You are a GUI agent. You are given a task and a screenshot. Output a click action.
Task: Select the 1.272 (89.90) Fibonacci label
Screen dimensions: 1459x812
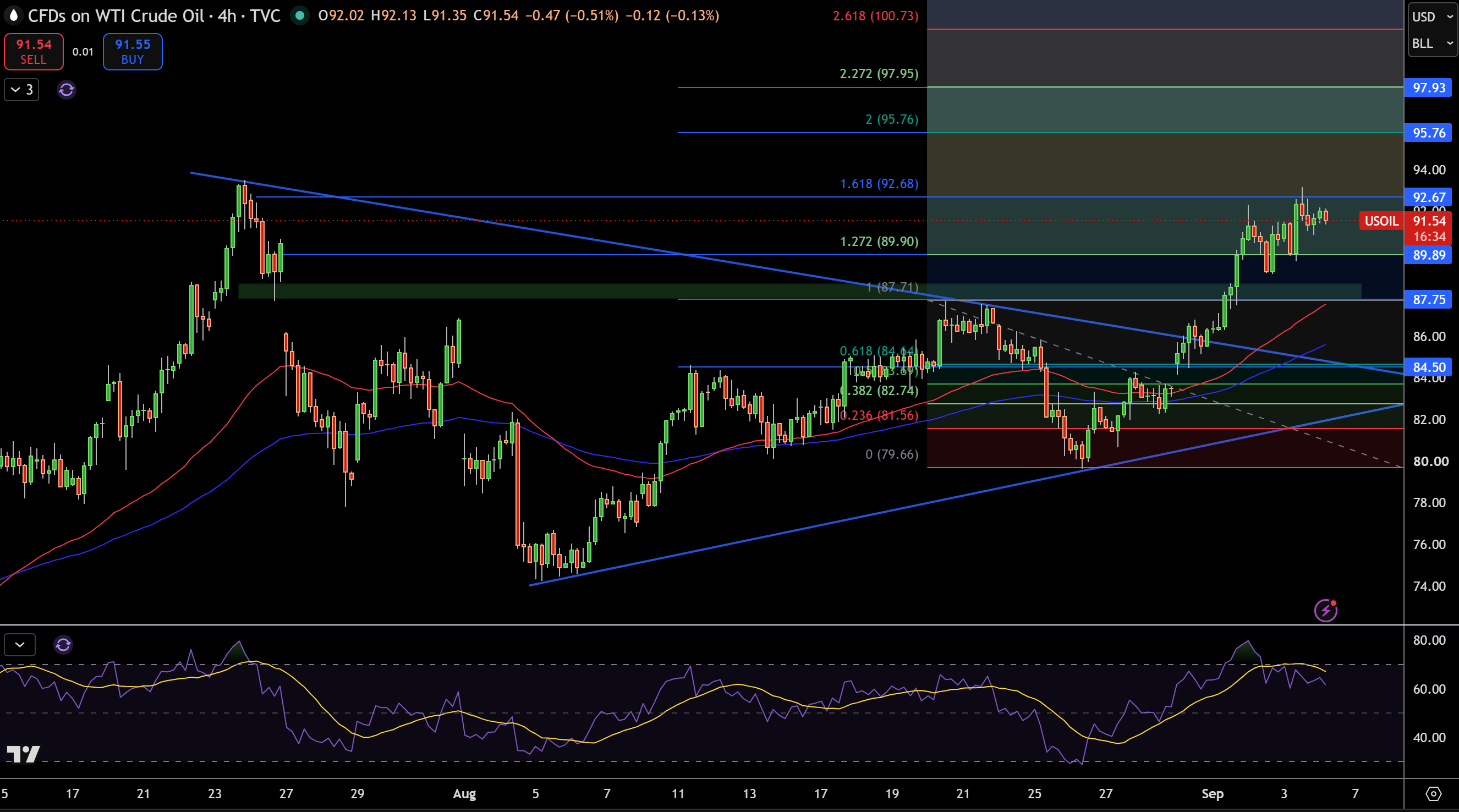pos(879,241)
